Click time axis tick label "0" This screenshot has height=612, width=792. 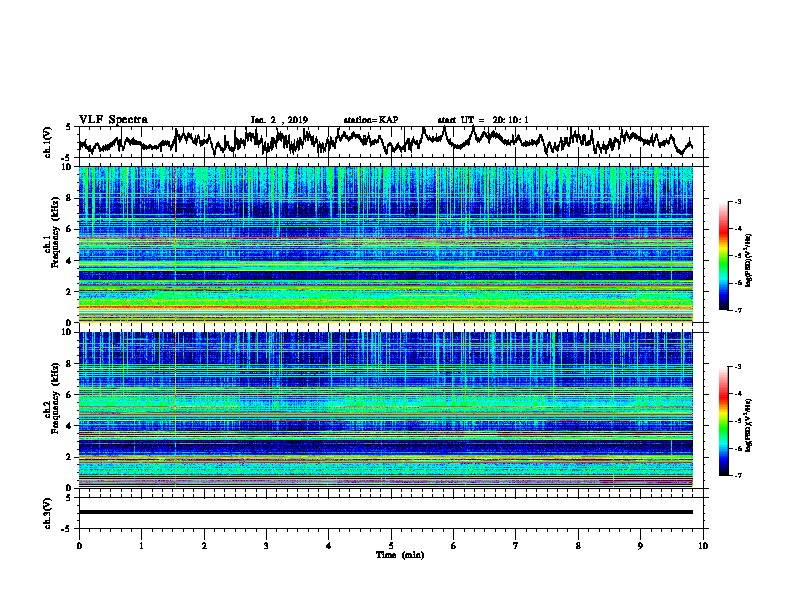[79, 546]
